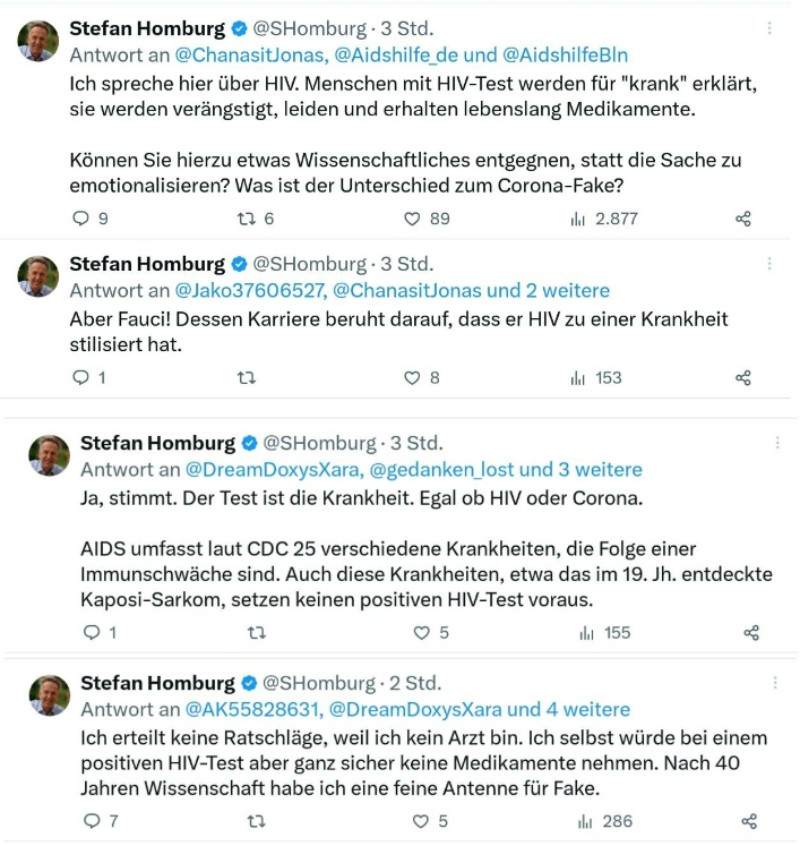Click verified badge on third tweet
The height and width of the screenshot is (846, 800).
(x=247, y=443)
